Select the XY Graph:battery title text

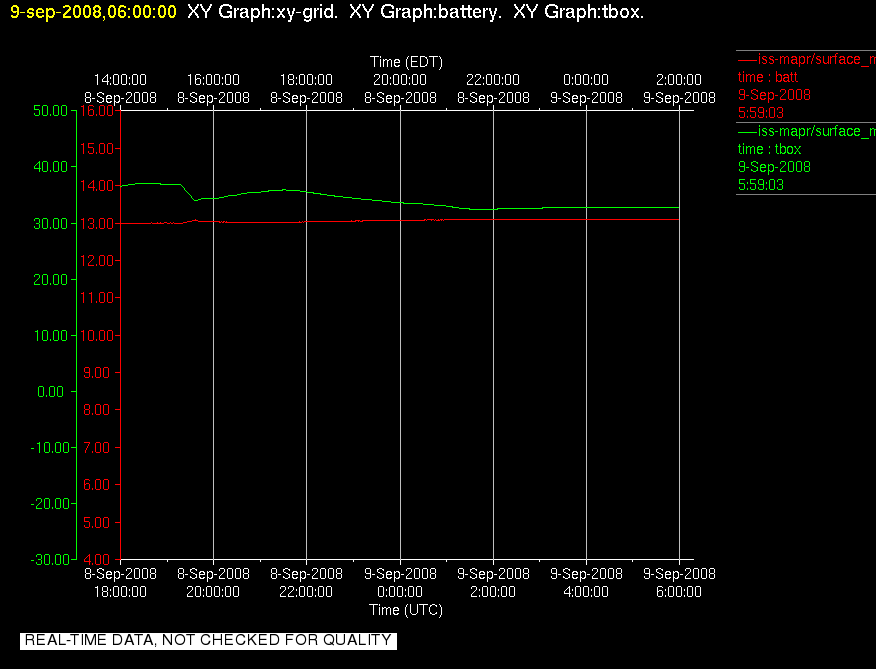tap(425, 12)
